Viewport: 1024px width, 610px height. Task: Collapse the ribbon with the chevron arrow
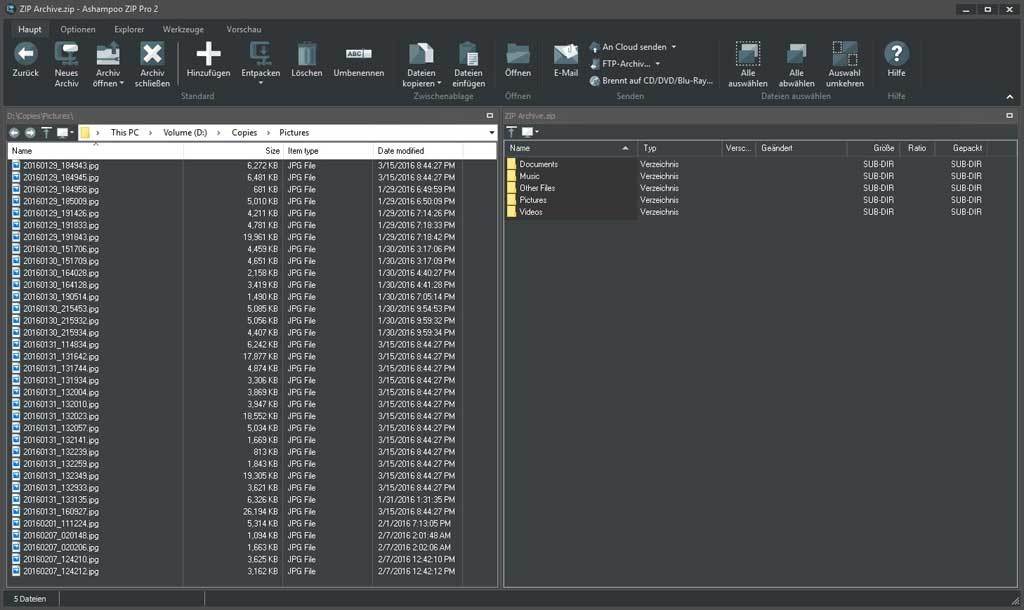tap(1010, 97)
